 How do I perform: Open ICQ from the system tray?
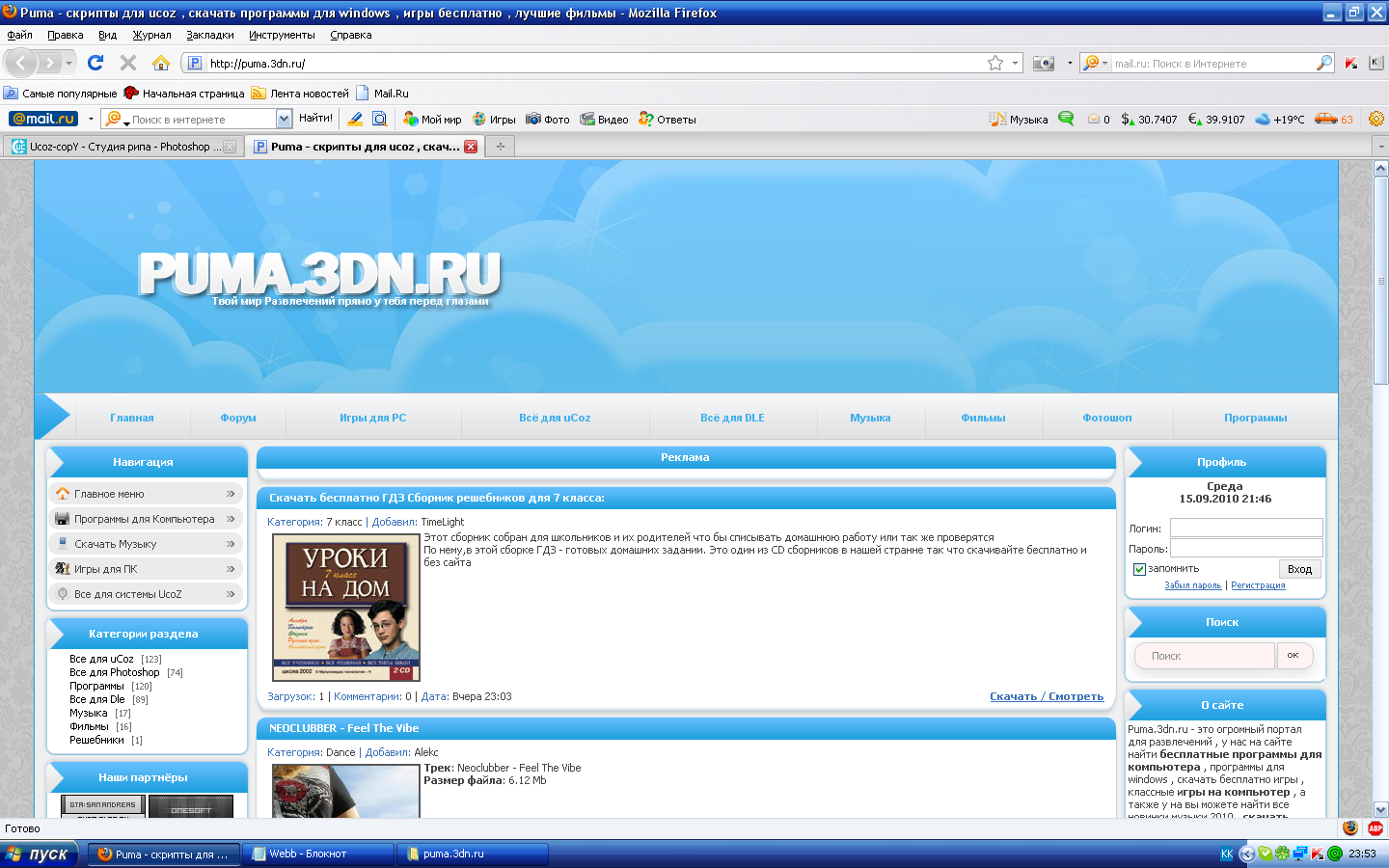pyautogui.click(x=1282, y=854)
